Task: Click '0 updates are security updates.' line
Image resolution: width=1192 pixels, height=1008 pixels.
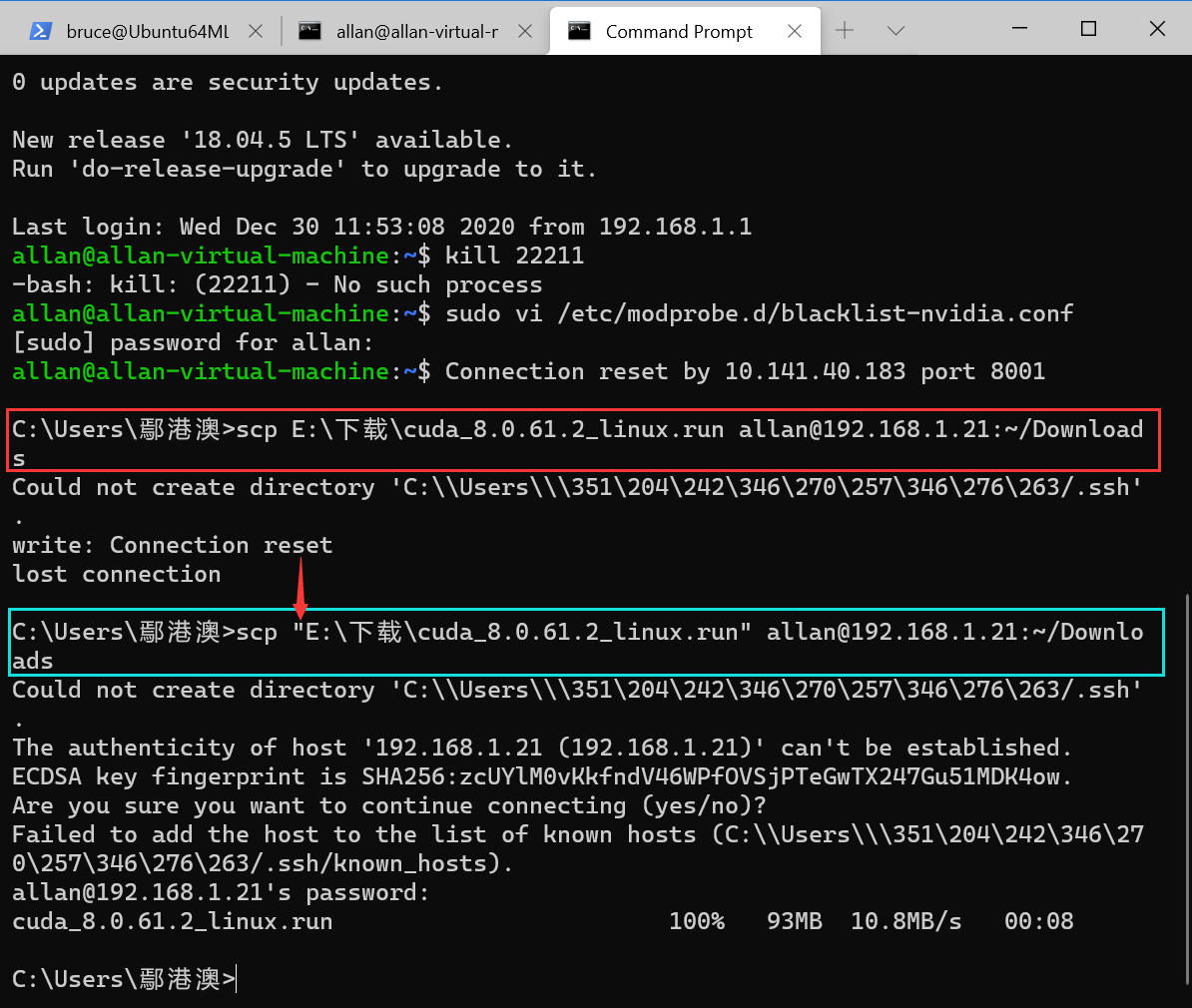Action: tap(228, 82)
